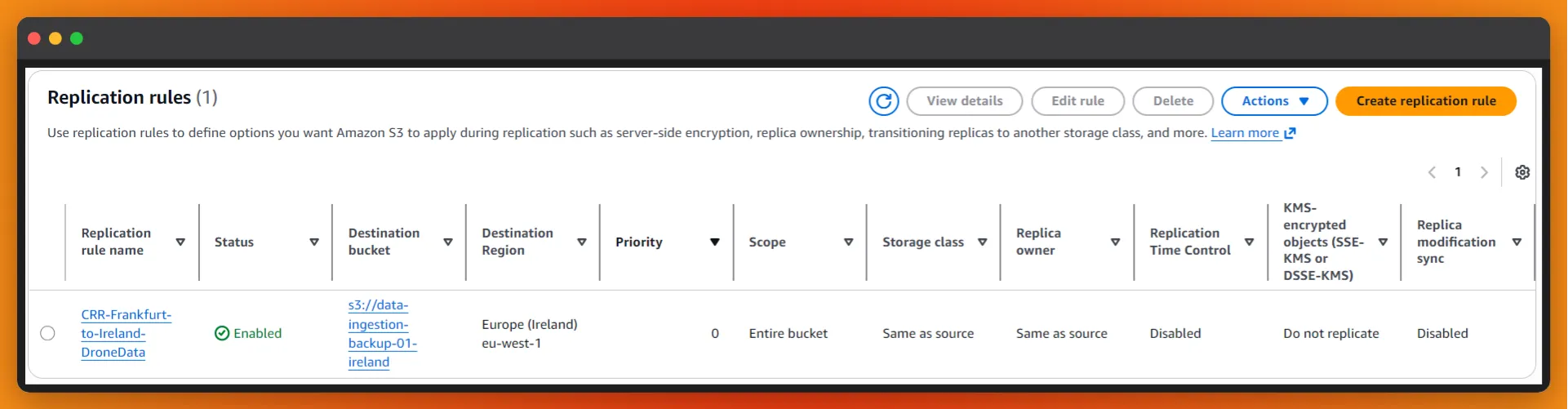Click the View details button
The width and height of the screenshot is (1568, 409).
[964, 101]
